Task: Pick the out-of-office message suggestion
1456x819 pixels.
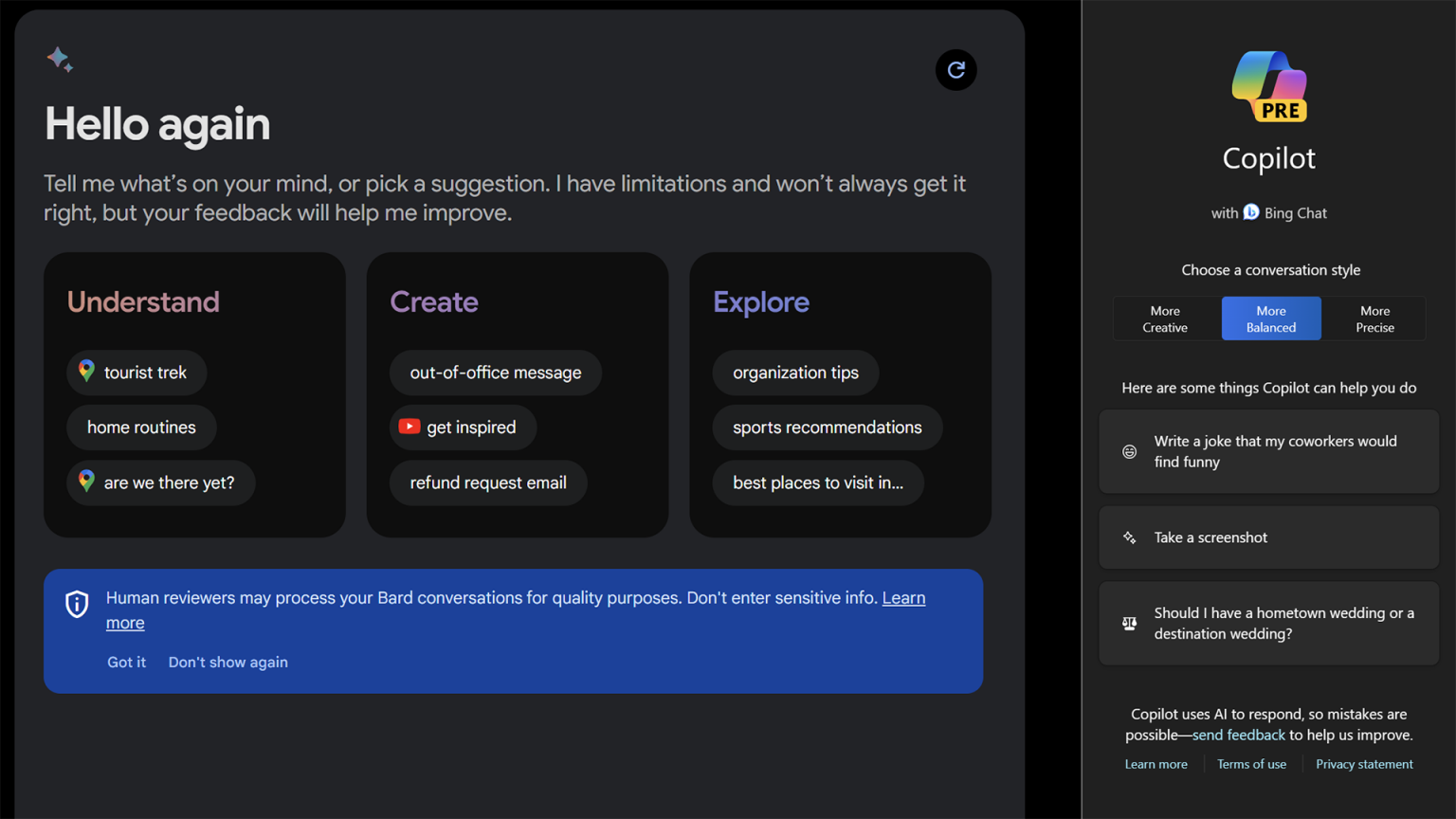Action: coord(496,373)
